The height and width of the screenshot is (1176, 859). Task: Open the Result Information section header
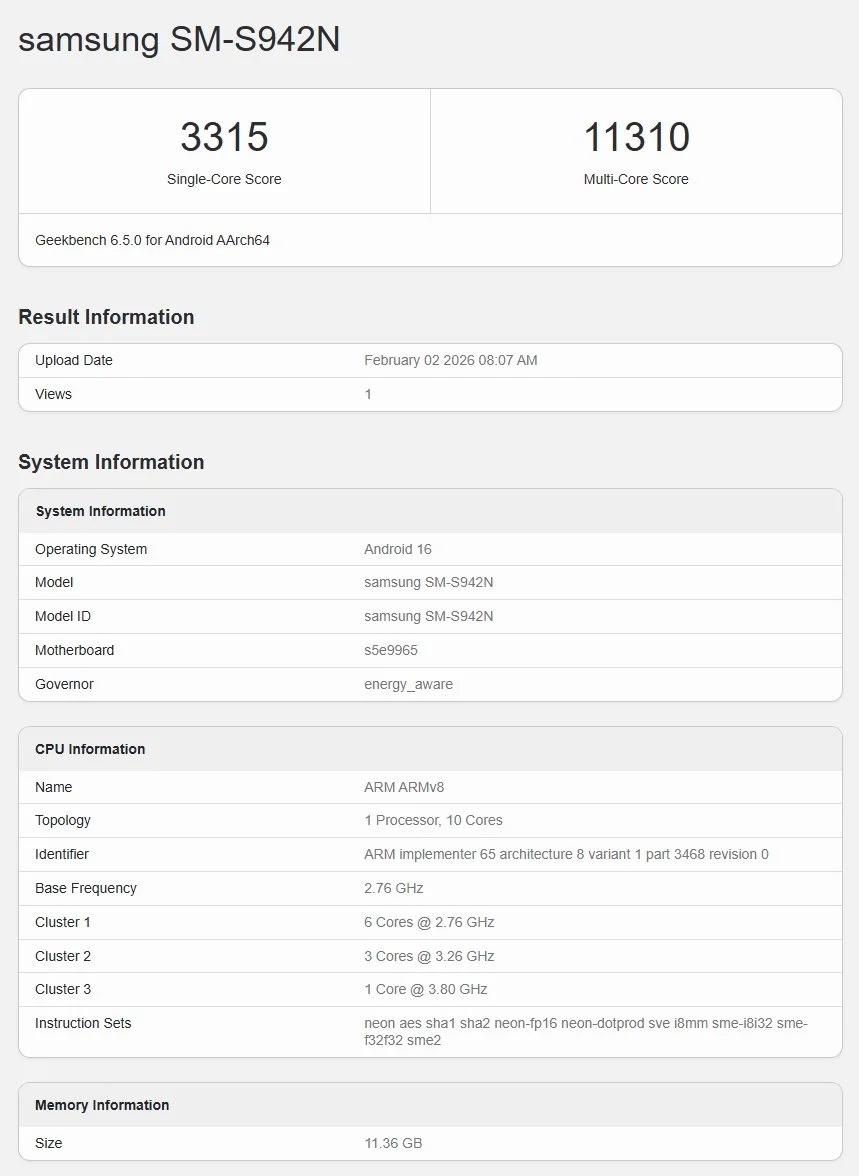(x=105, y=317)
